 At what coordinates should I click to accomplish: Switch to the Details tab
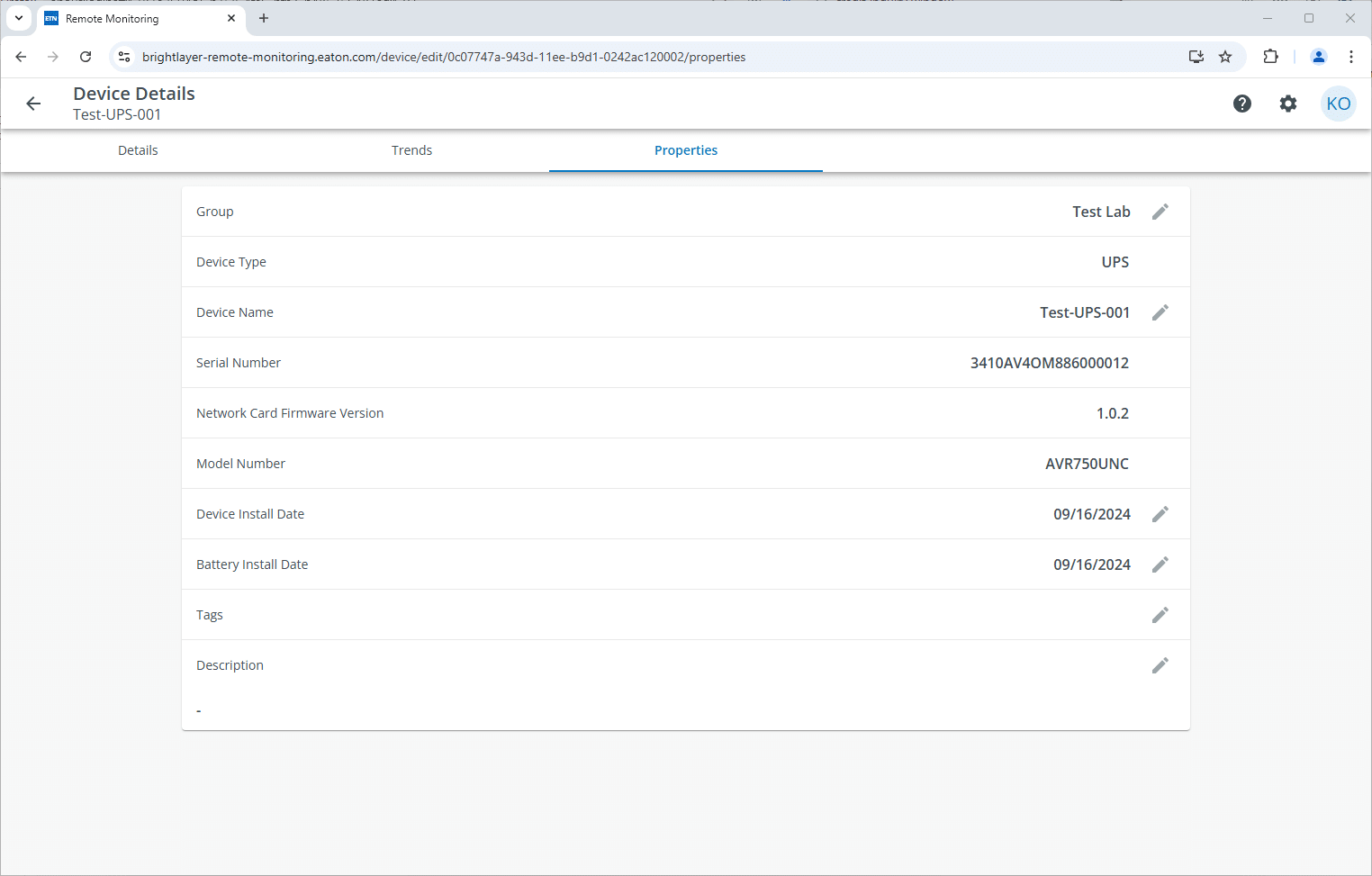[138, 150]
